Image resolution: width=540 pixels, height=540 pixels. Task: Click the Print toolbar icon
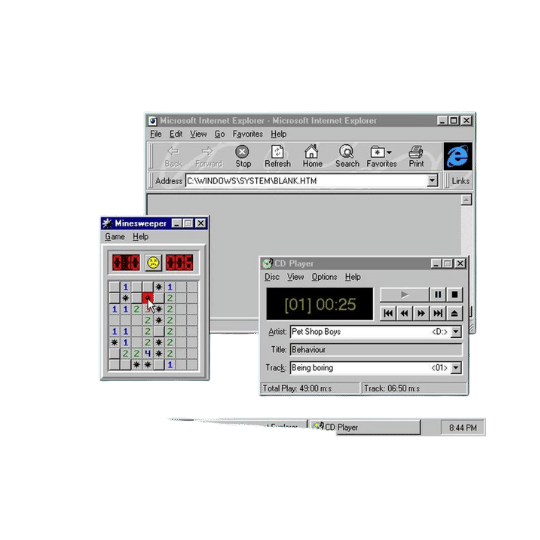click(416, 157)
